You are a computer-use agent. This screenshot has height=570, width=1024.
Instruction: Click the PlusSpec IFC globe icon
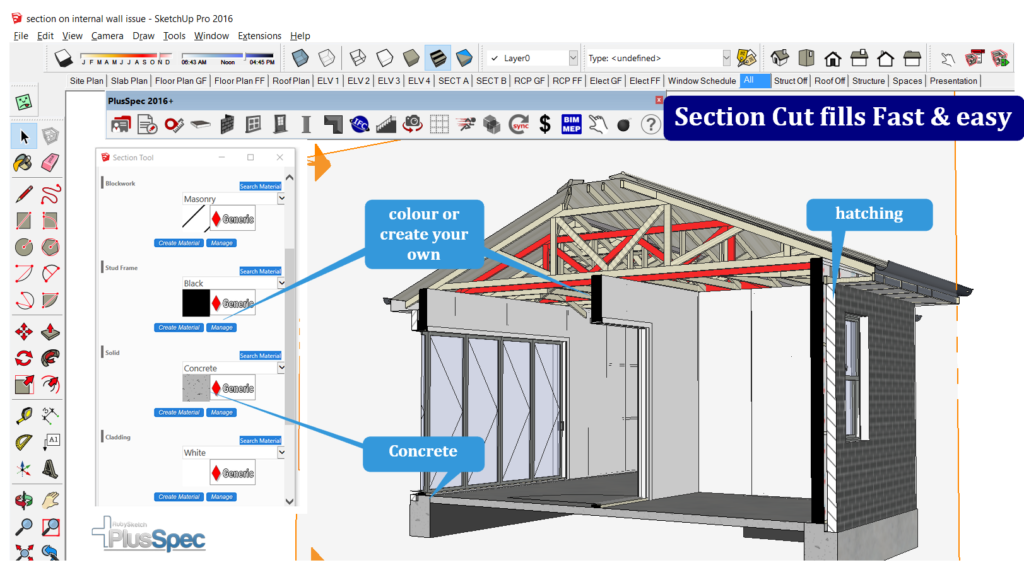click(x=360, y=124)
